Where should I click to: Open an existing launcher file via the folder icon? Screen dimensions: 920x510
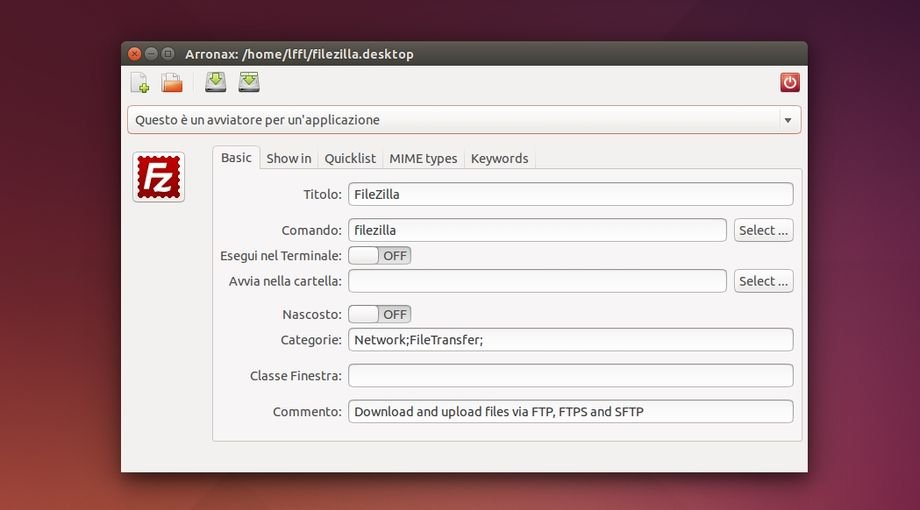coord(172,83)
